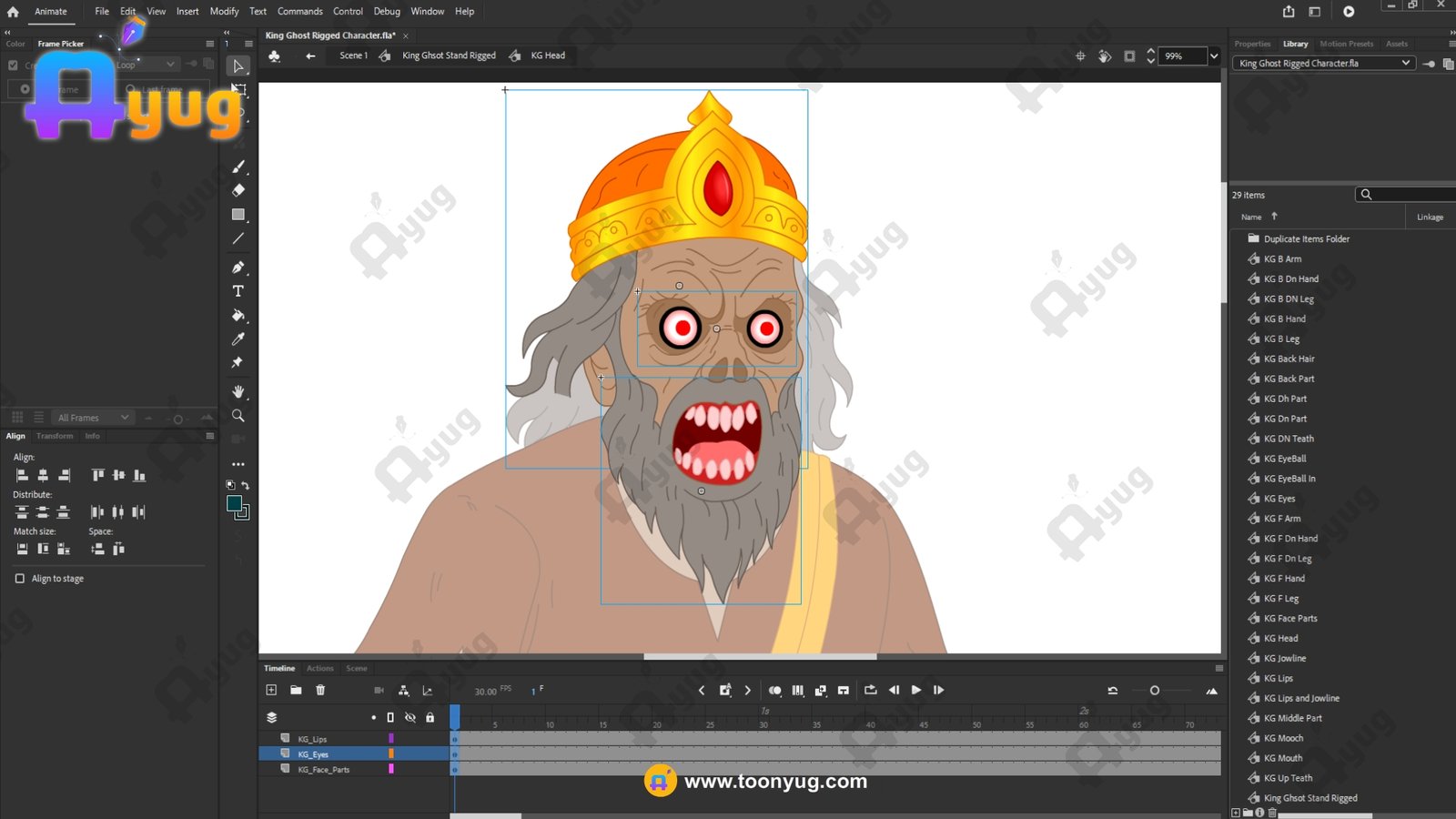The height and width of the screenshot is (819, 1456).
Task: Step the stage zoom stepper arrows
Action: pyautogui.click(x=1150, y=56)
